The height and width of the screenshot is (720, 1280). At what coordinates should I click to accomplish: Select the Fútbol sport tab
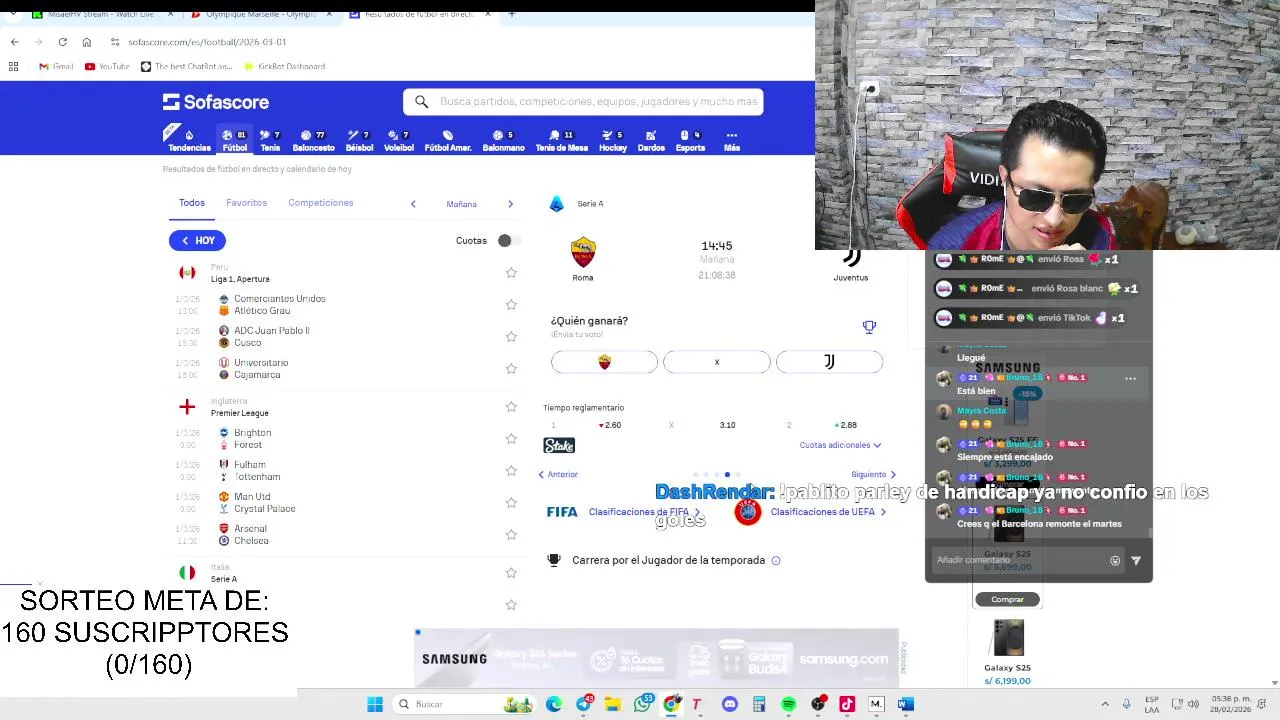pos(235,140)
